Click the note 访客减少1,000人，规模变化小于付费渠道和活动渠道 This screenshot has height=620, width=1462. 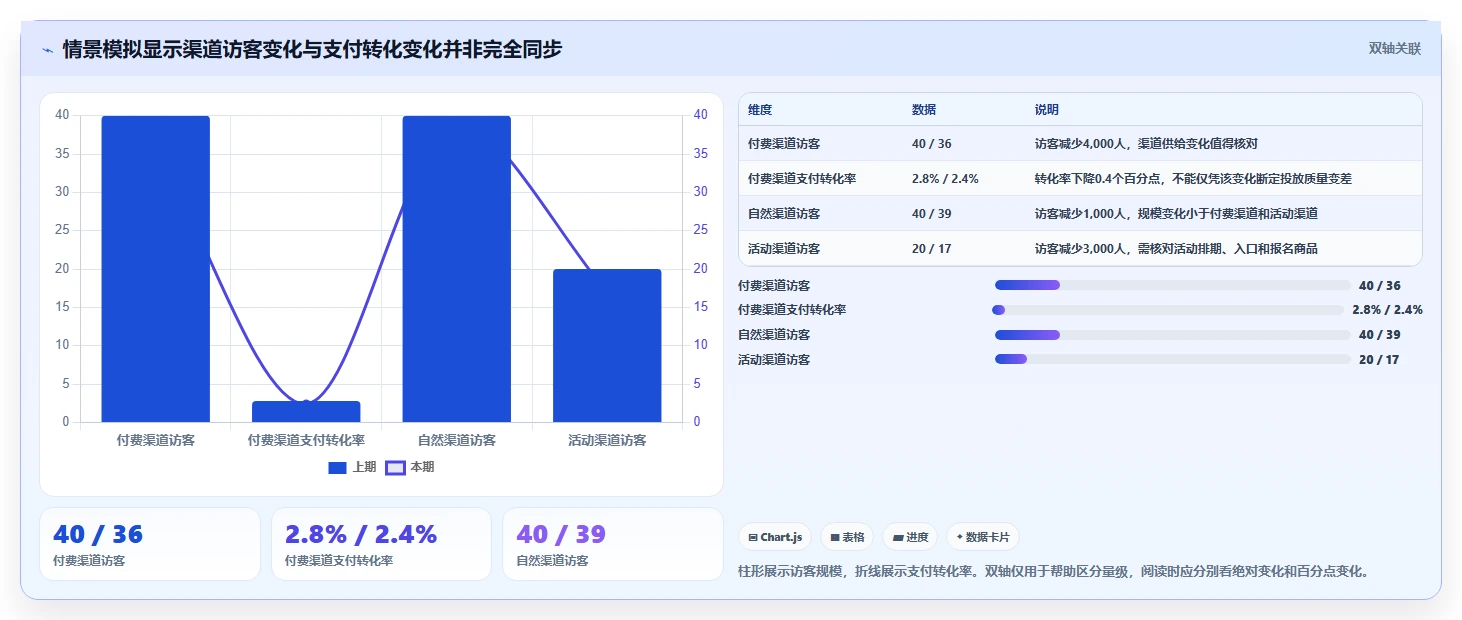[1176, 214]
